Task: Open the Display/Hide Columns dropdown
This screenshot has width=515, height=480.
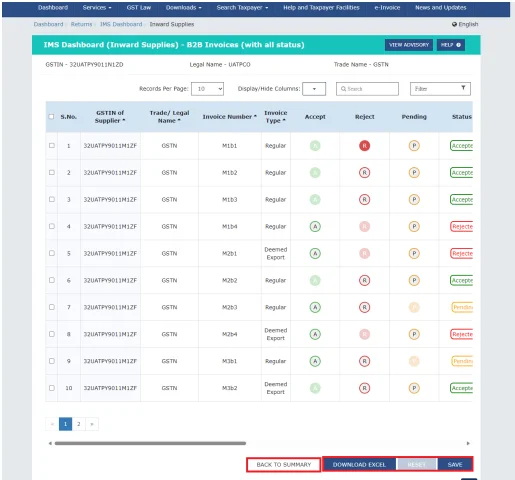Action: (x=314, y=89)
